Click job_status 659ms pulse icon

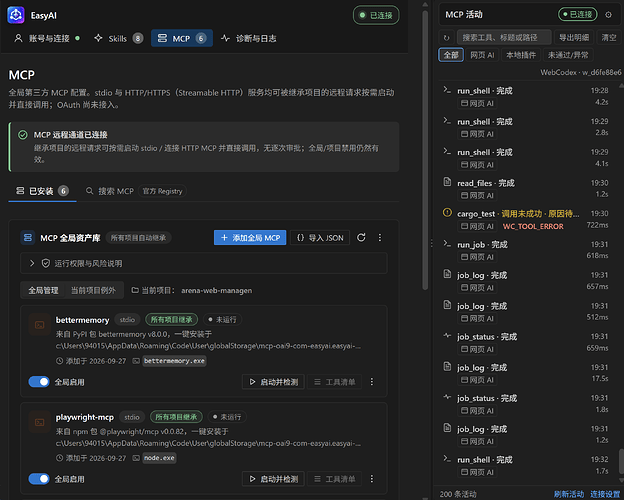[447, 336]
